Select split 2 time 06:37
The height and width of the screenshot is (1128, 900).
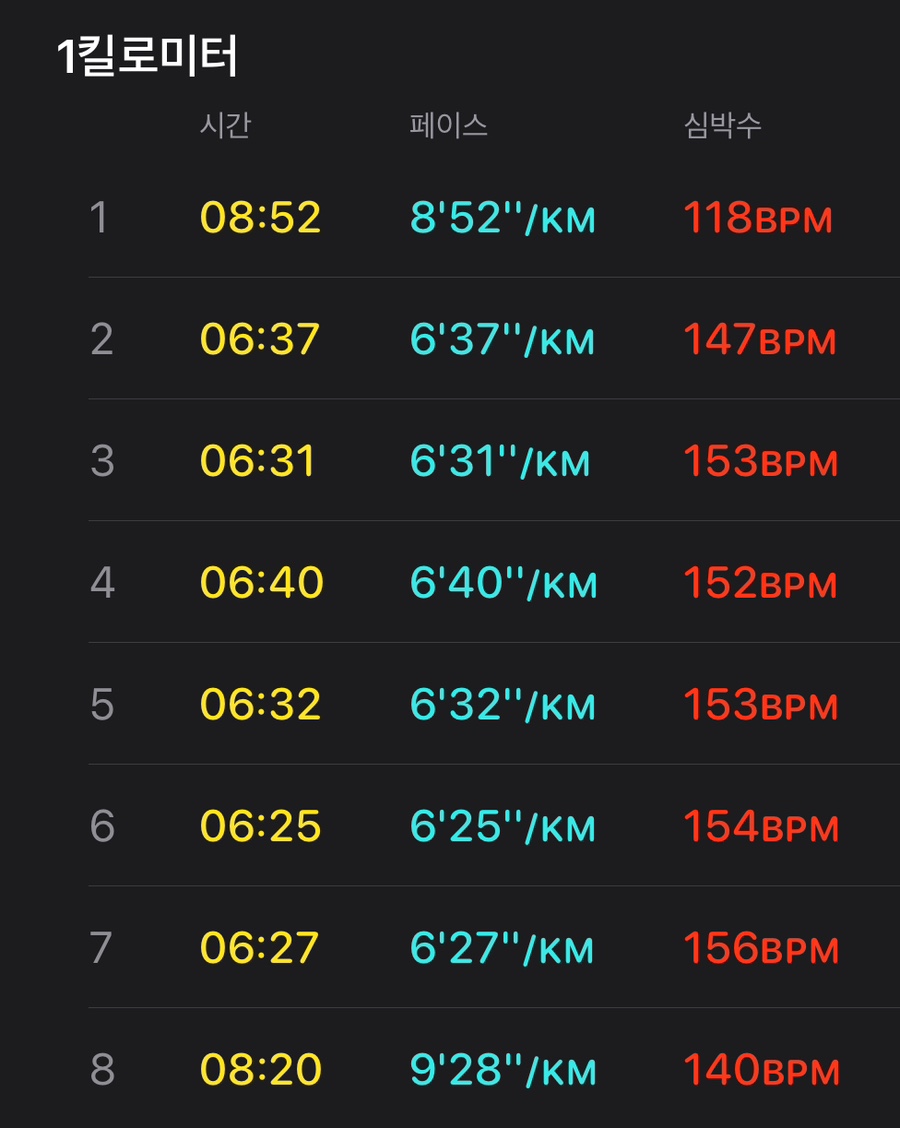pyautogui.click(x=260, y=339)
